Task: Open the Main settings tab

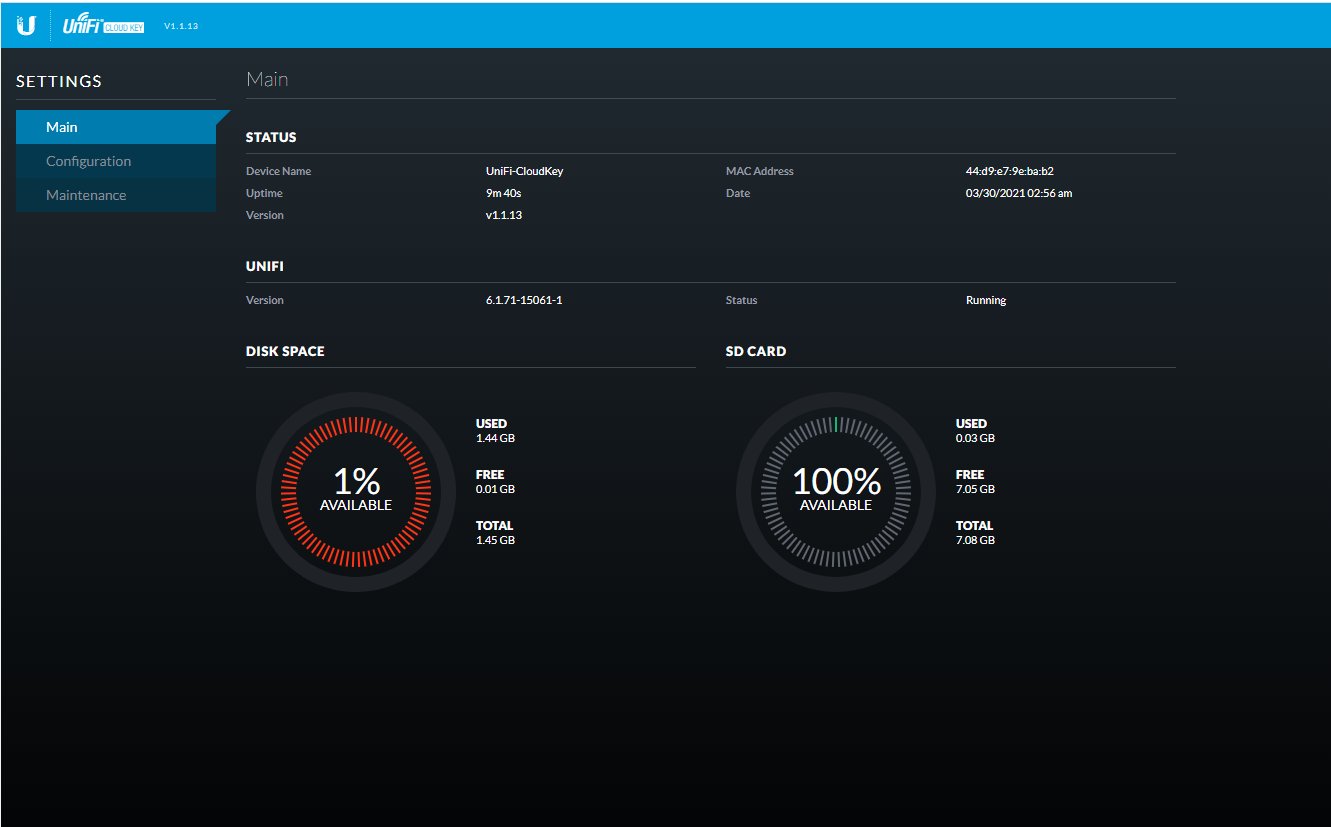Action: (116, 127)
